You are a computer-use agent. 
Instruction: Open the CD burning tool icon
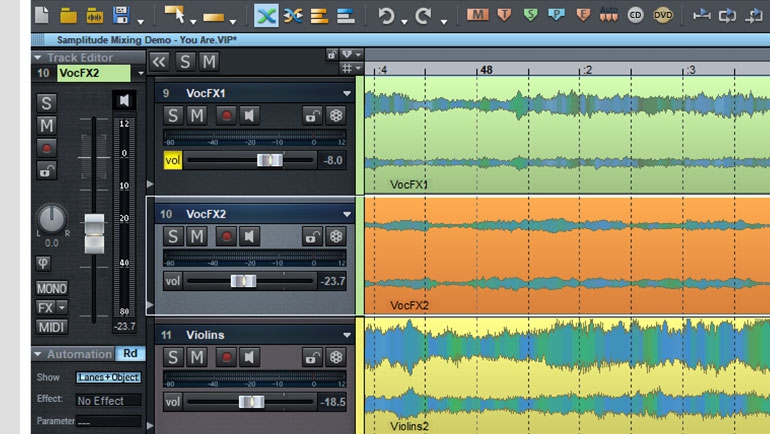(x=636, y=15)
